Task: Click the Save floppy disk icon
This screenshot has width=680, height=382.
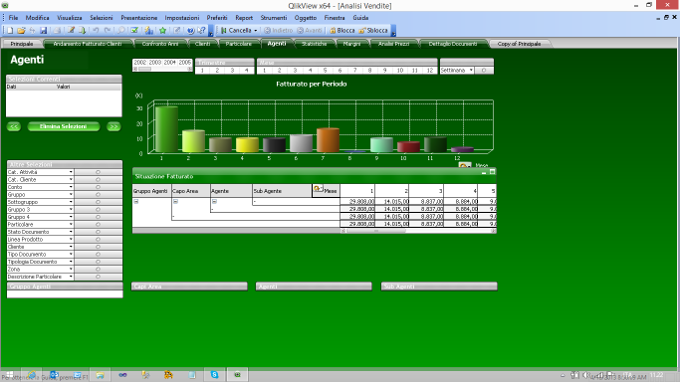Action: pos(43,30)
